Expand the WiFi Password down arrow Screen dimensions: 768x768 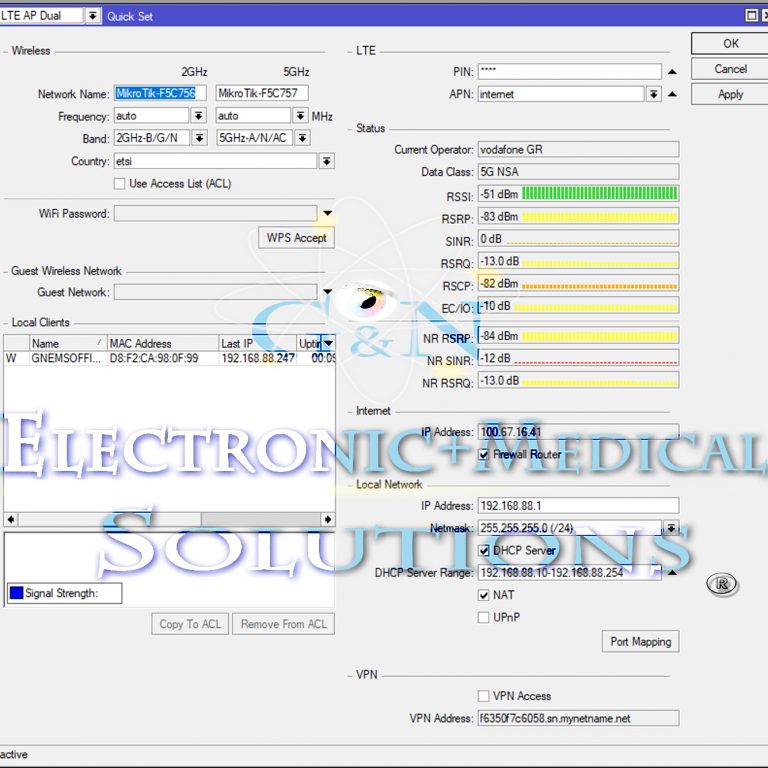[328, 213]
